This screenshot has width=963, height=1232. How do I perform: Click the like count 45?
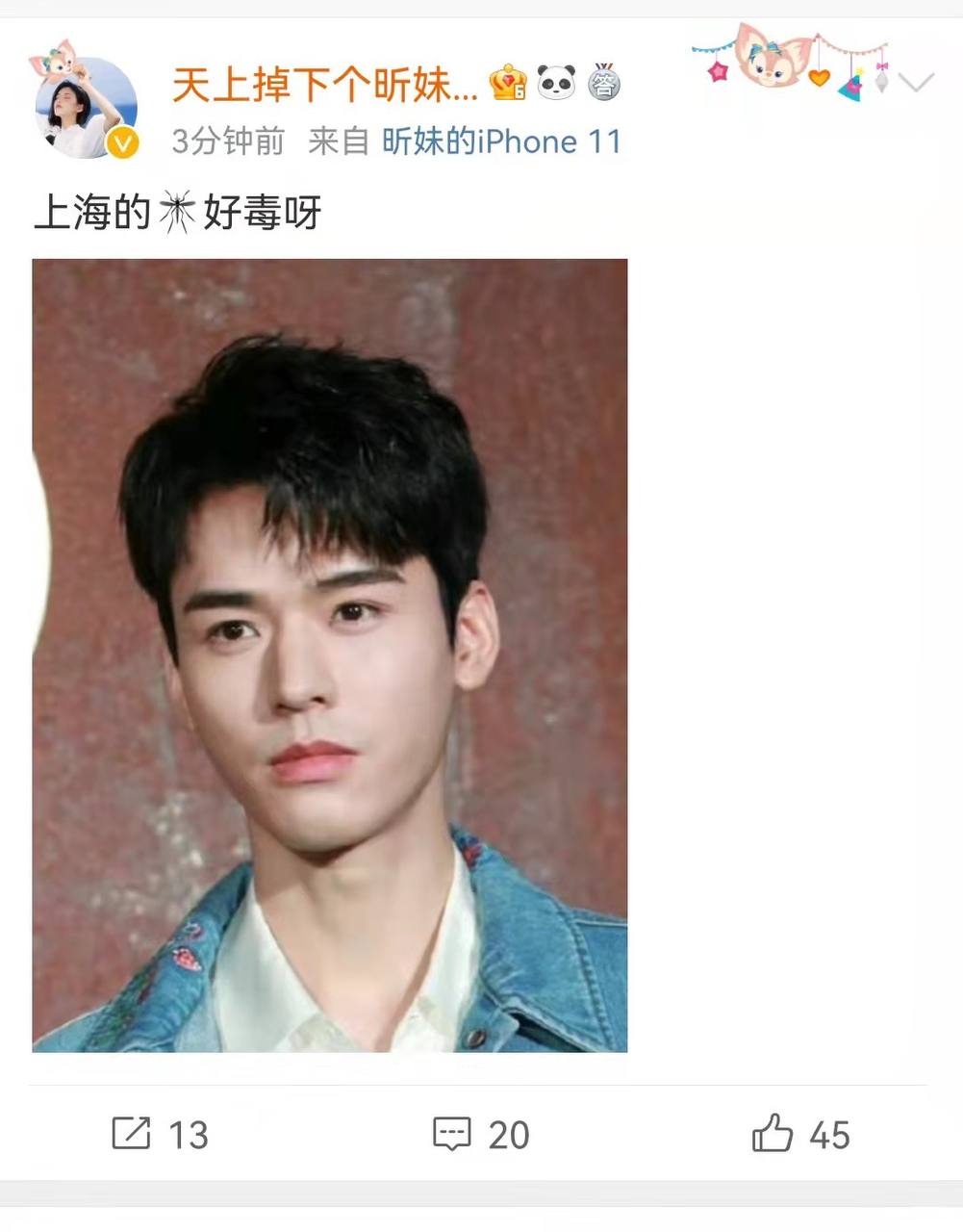pyautogui.click(x=829, y=1135)
